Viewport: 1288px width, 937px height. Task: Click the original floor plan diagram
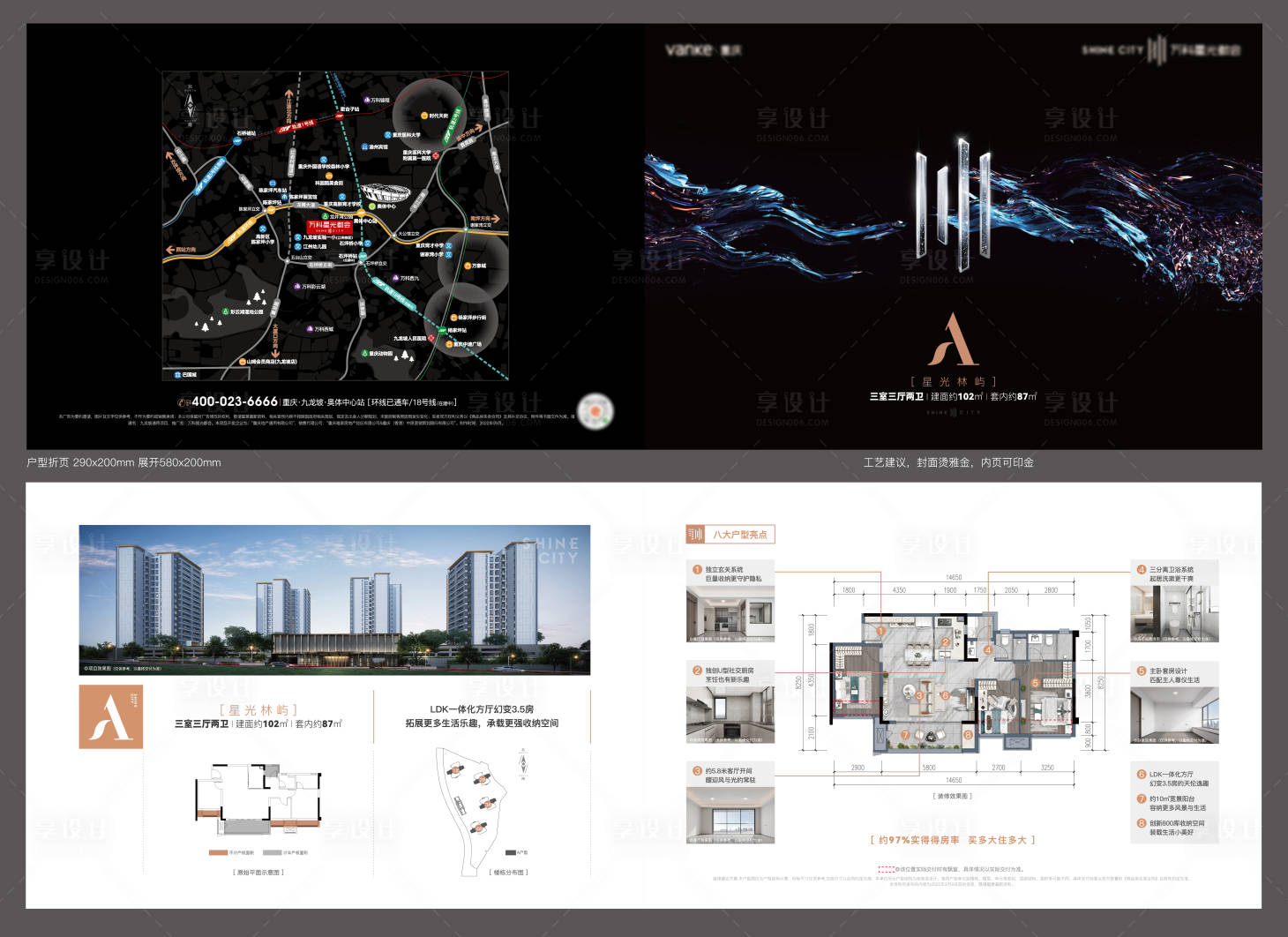point(258,798)
